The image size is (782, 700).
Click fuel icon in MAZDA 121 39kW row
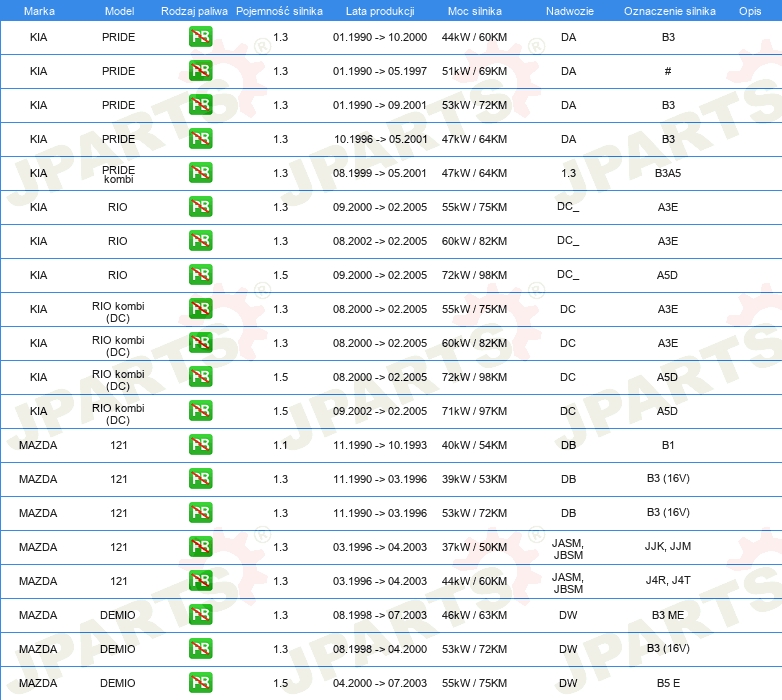[x=200, y=479]
